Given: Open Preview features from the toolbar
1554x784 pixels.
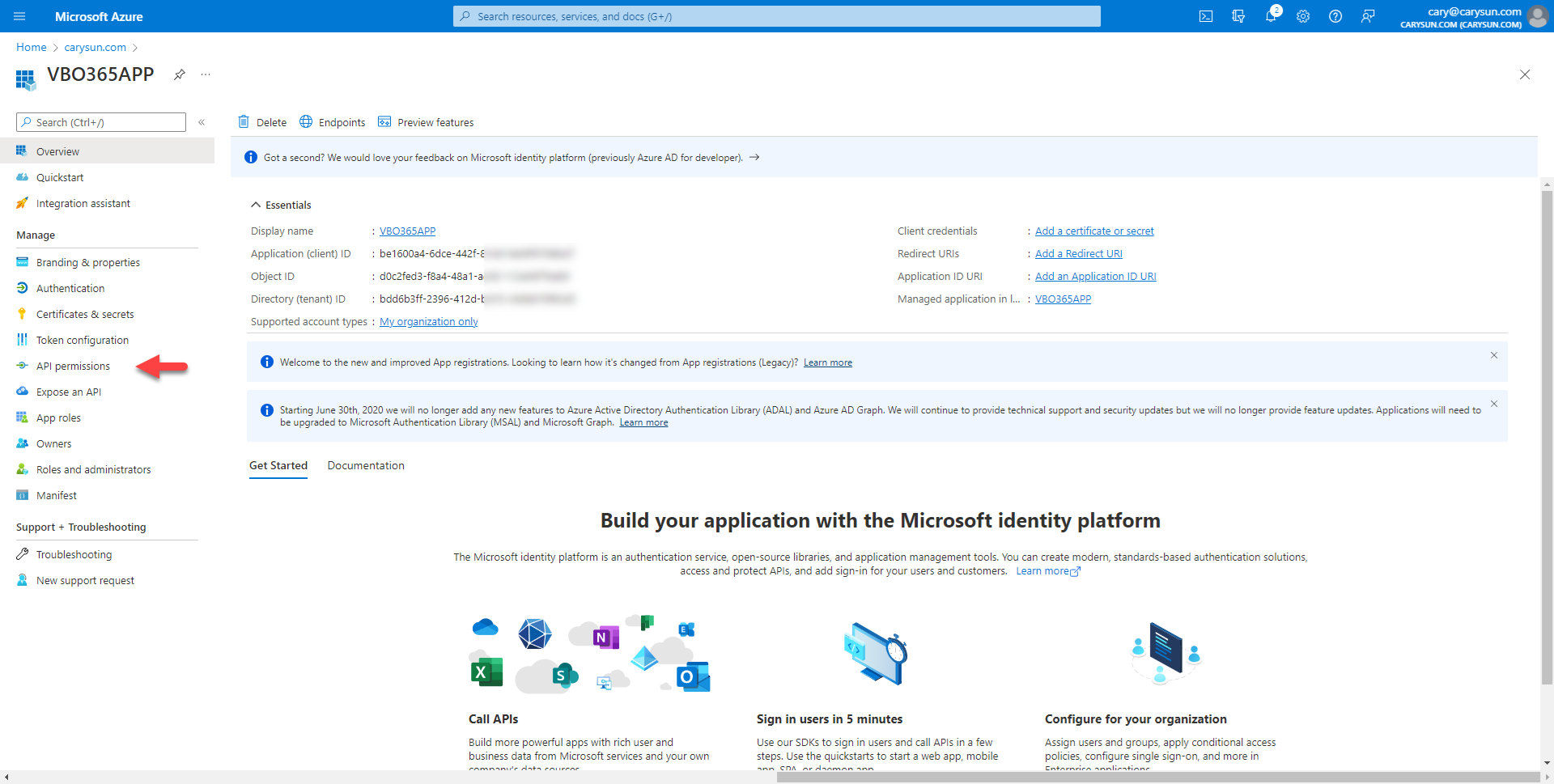Looking at the screenshot, I should [x=426, y=122].
